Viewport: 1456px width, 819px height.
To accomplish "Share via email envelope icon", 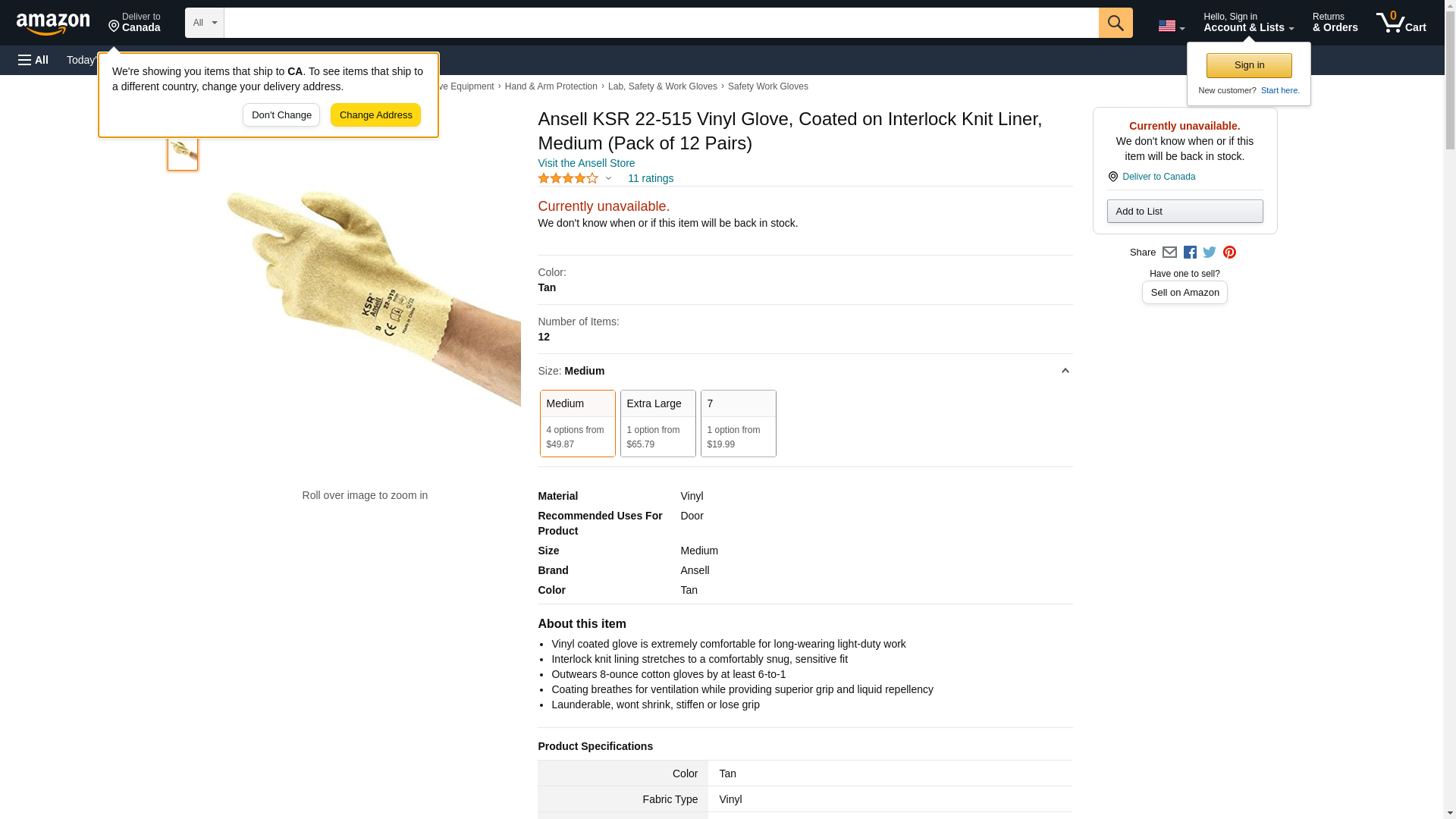I will pos(1169,253).
